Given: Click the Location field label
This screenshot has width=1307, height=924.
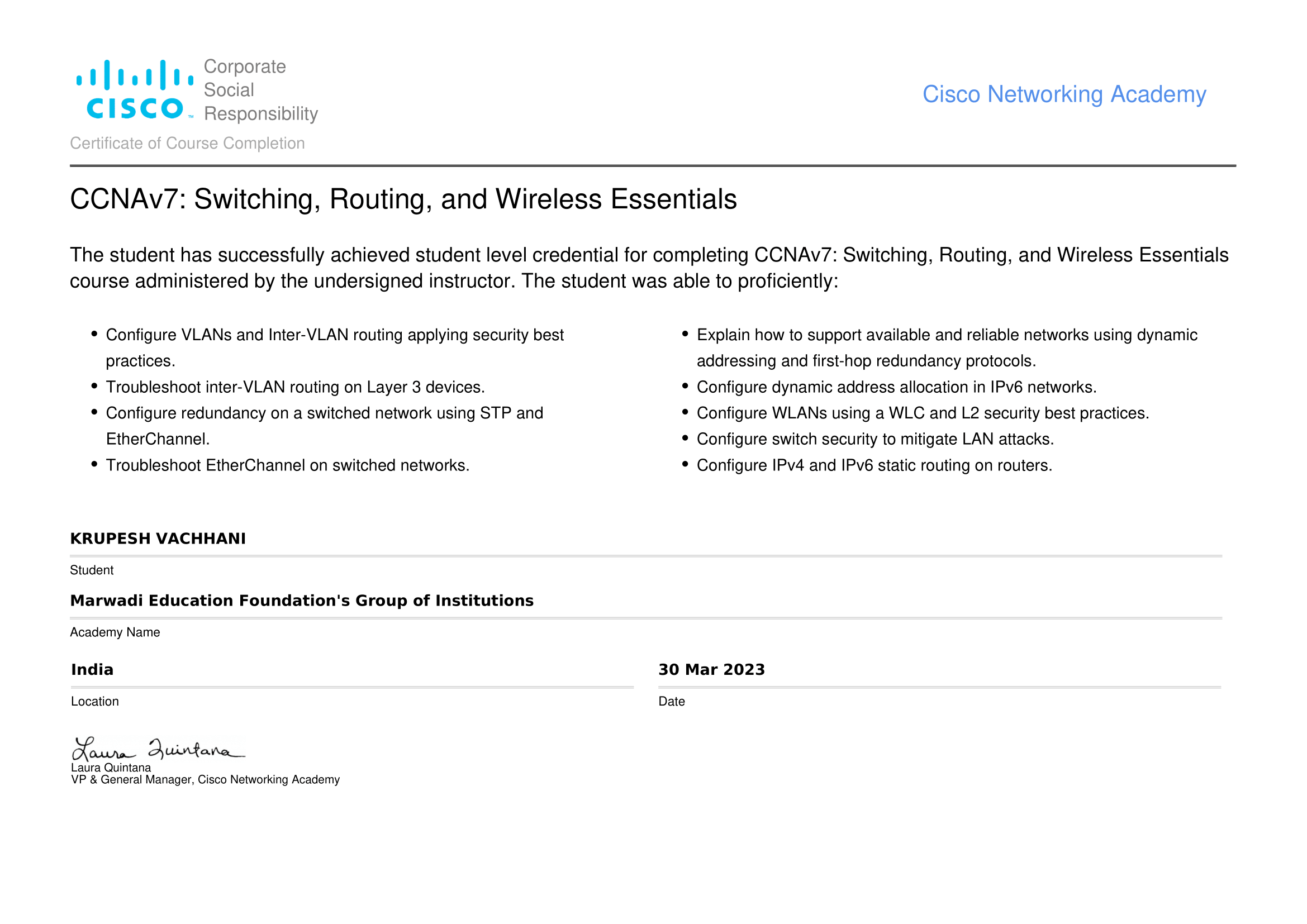Looking at the screenshot, I should (x=95, y=702).
